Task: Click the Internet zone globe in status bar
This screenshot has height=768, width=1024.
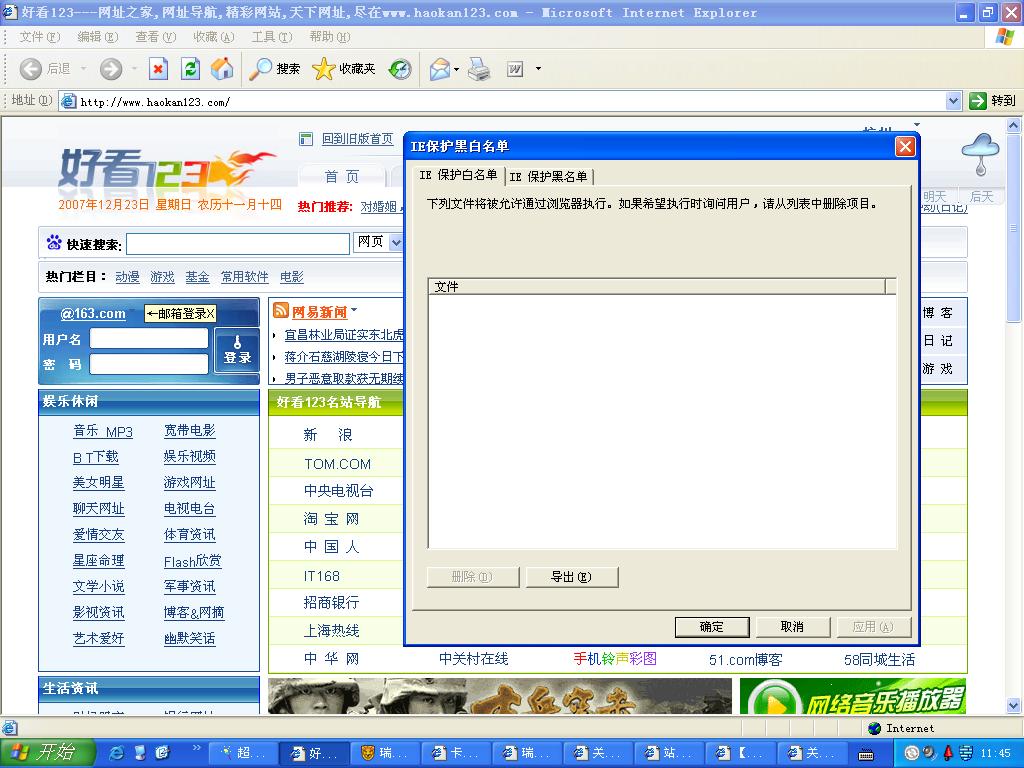Action: click(874, 728)
